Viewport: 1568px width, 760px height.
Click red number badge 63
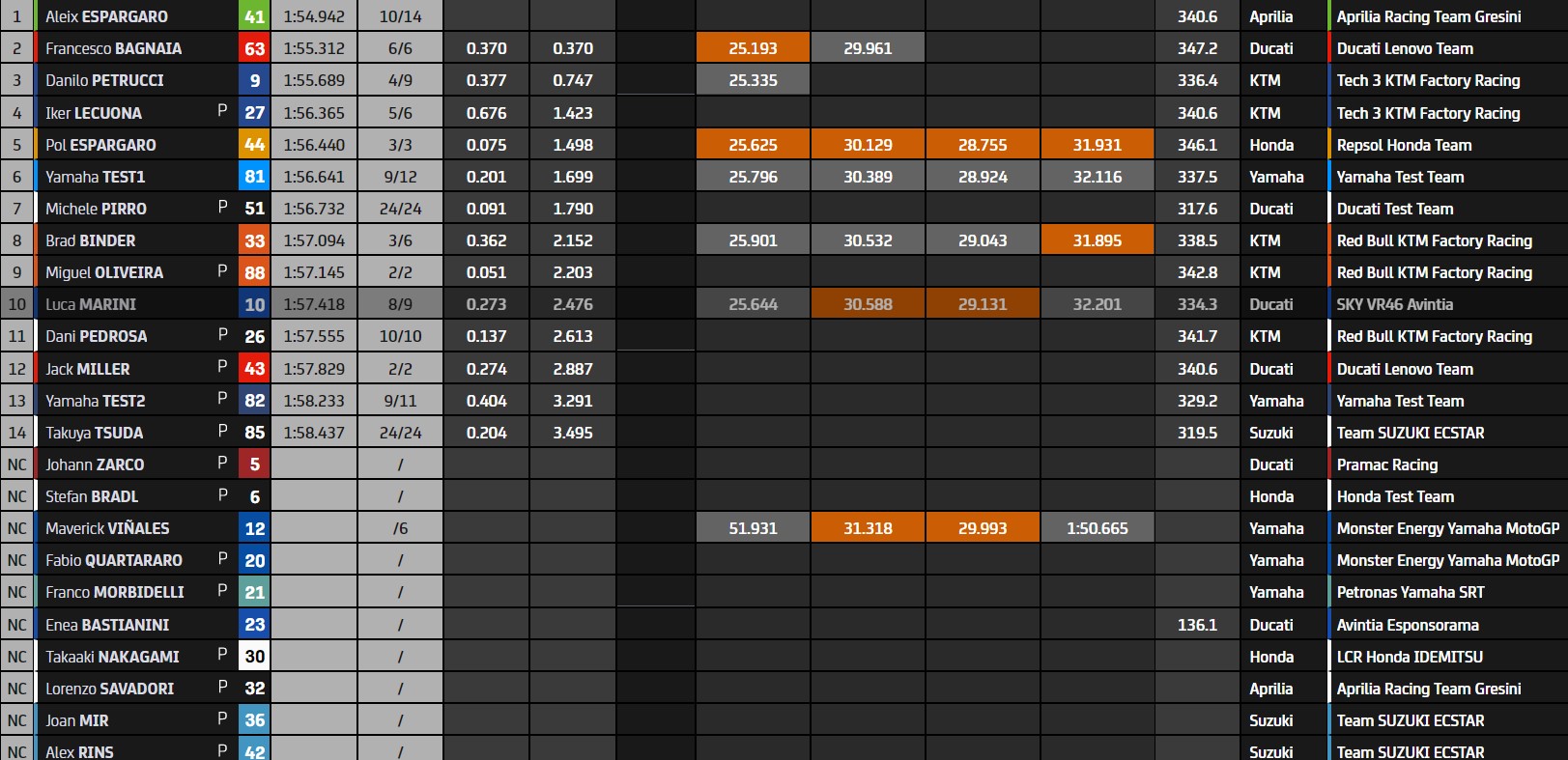[254, 48]
